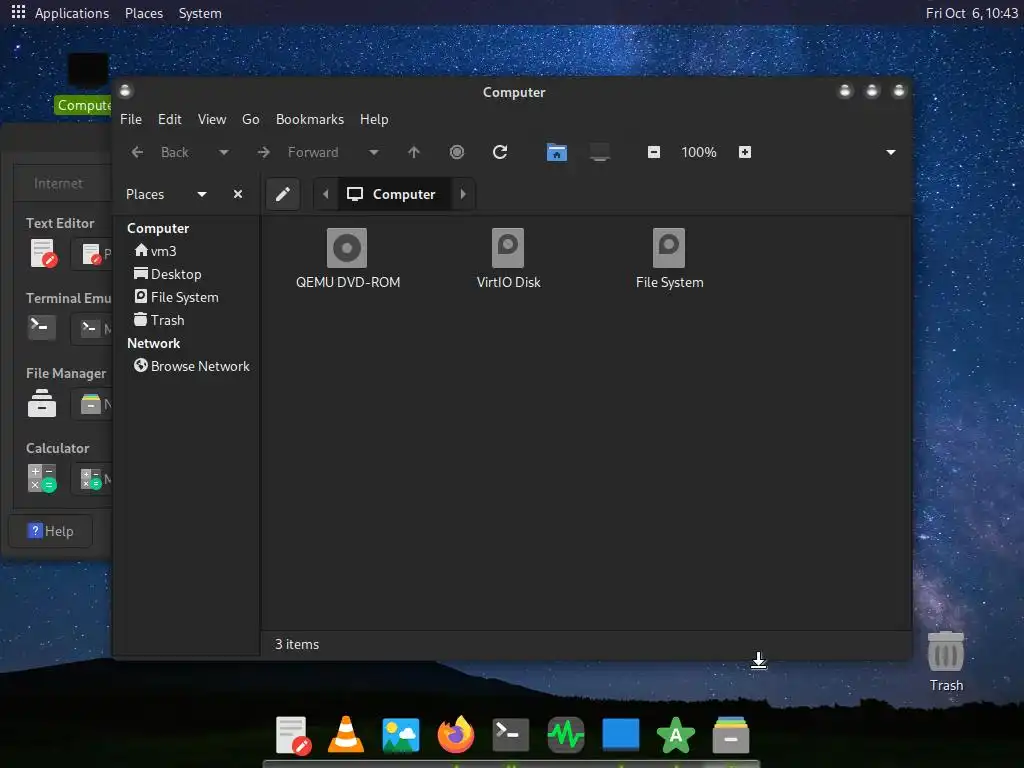Viewport: 1024px width, 768px height.
Task: Open terminal from the dock
Action: tap(511, 735)
